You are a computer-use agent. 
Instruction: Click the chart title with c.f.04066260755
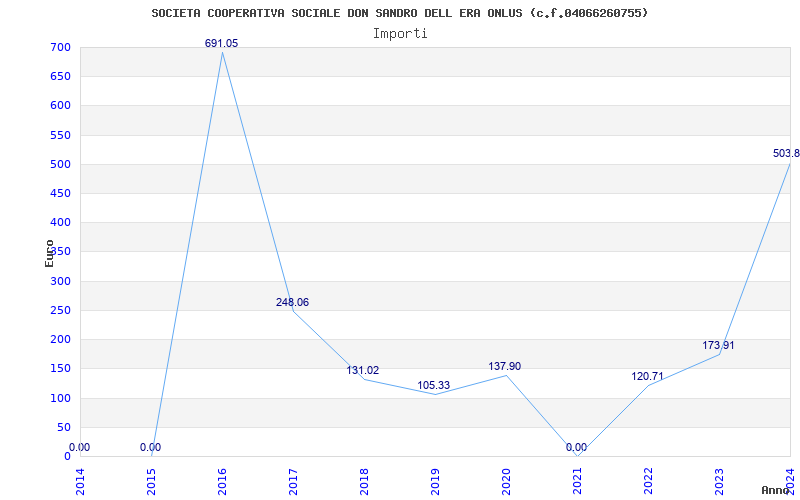pyautogui.click(x=400, y=13)
